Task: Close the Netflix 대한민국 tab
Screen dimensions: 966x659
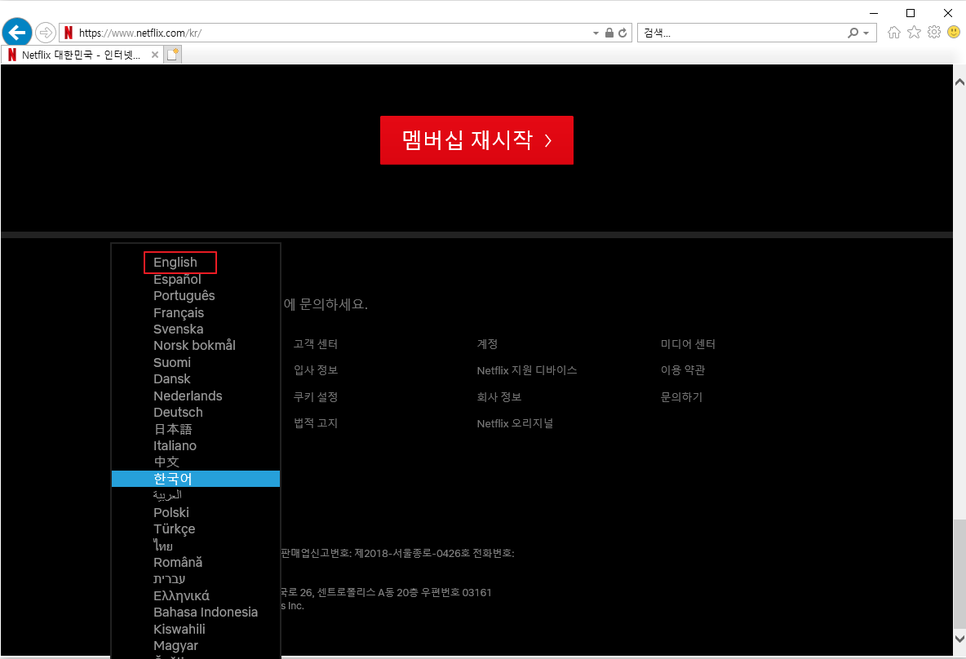Action: 155,55
